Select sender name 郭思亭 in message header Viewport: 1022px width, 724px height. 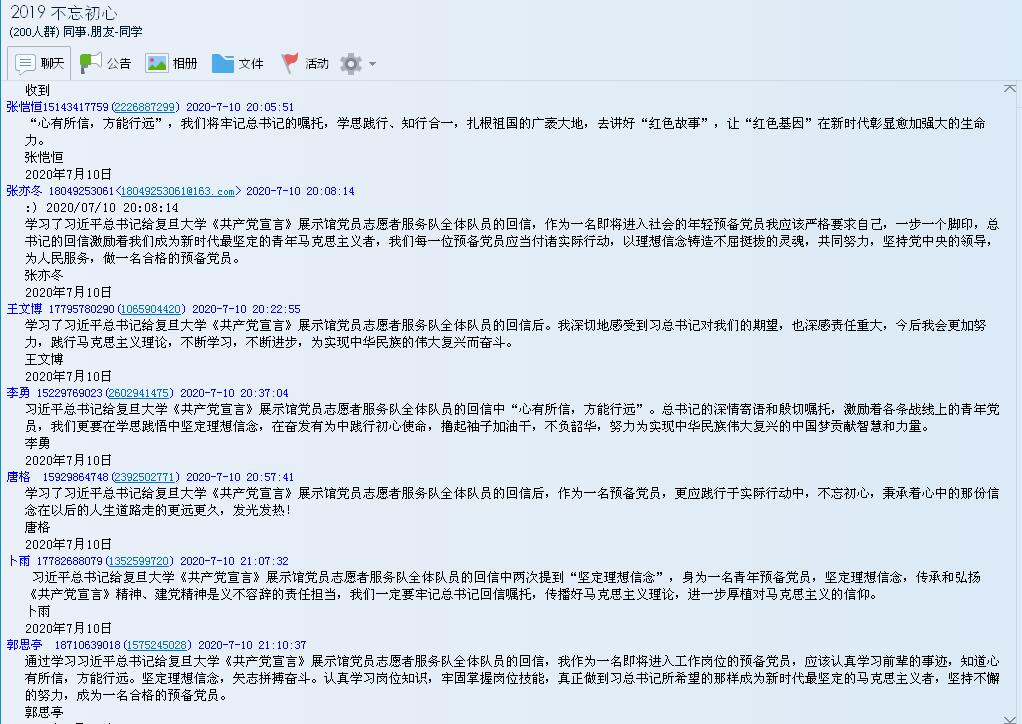(24, 645)
